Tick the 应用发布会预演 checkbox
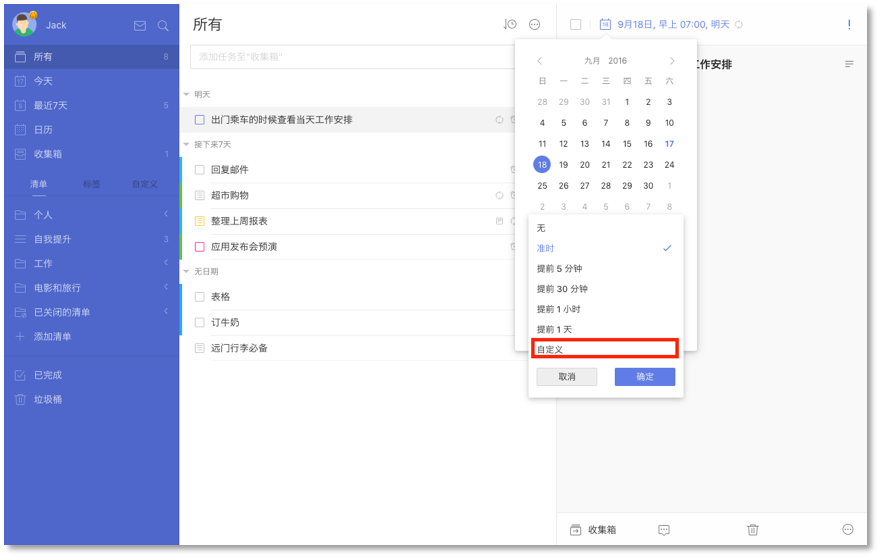 pyautogui.click(x=200, y=247)
